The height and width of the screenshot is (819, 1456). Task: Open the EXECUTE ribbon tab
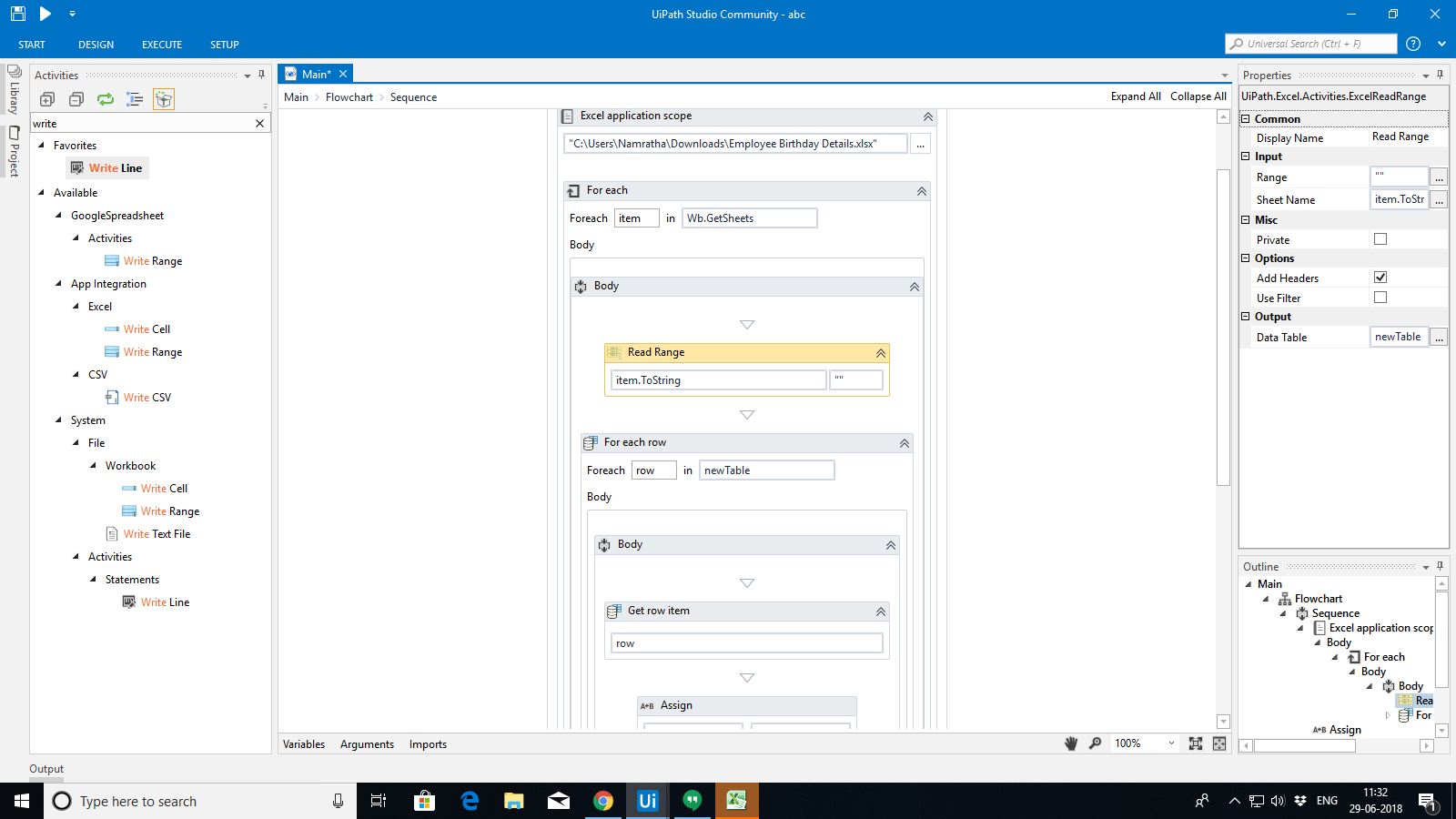click(162, 45)
